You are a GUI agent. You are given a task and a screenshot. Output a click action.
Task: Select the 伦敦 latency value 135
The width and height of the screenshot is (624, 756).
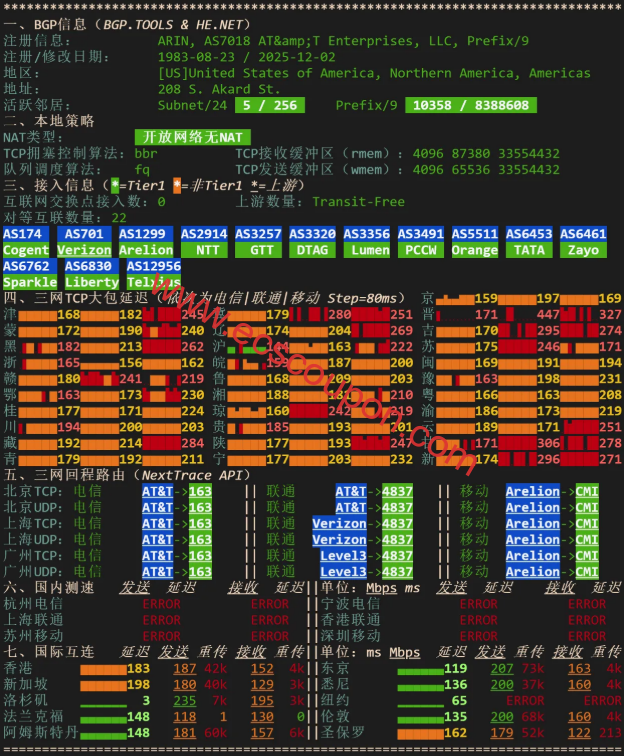455,716
